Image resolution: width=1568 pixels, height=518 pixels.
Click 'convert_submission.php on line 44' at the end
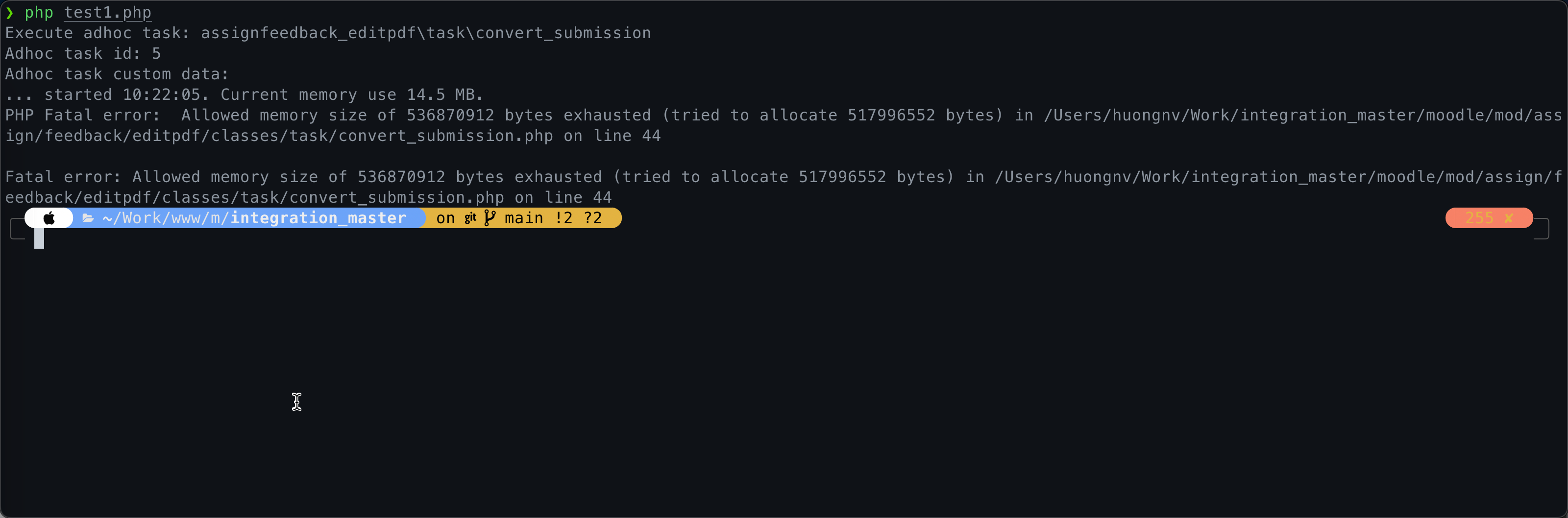(x=450, y=198)
